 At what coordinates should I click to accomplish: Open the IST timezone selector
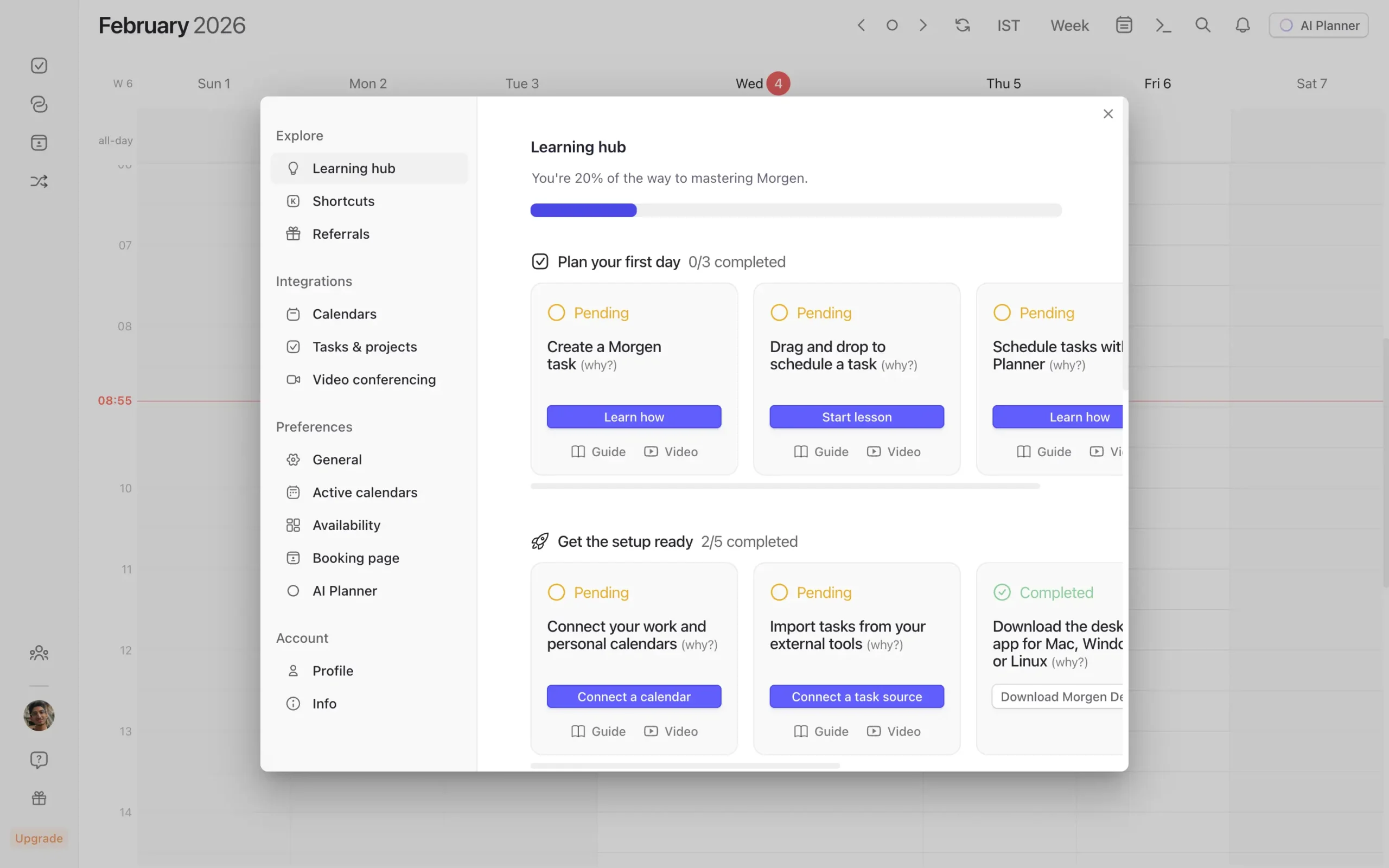[x=1008, y=25]
